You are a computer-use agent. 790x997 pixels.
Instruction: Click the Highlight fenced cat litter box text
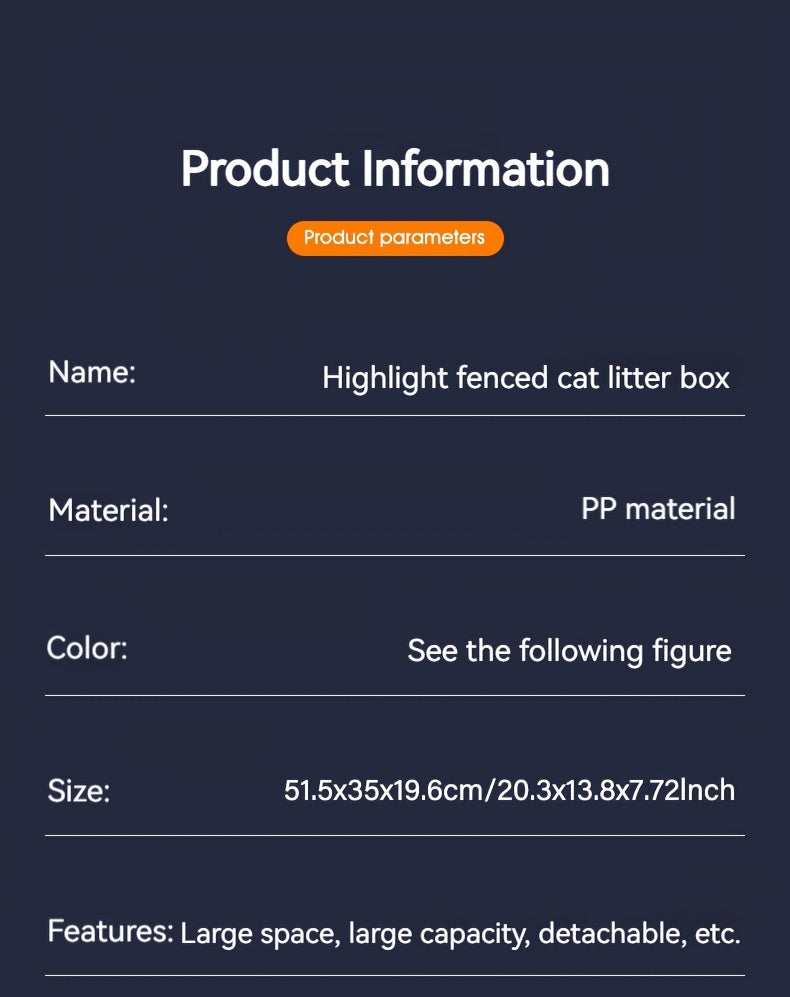[x=526, y=378]
